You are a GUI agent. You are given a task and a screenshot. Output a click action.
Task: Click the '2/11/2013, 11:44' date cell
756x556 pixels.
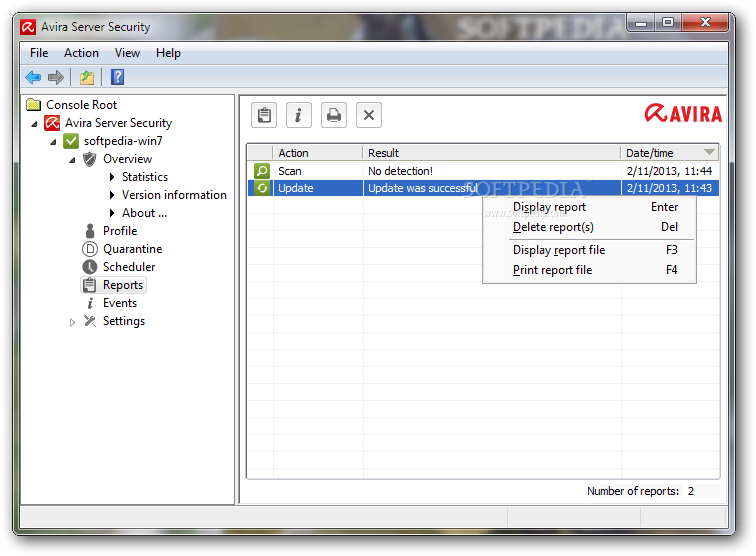click(669, 171)
